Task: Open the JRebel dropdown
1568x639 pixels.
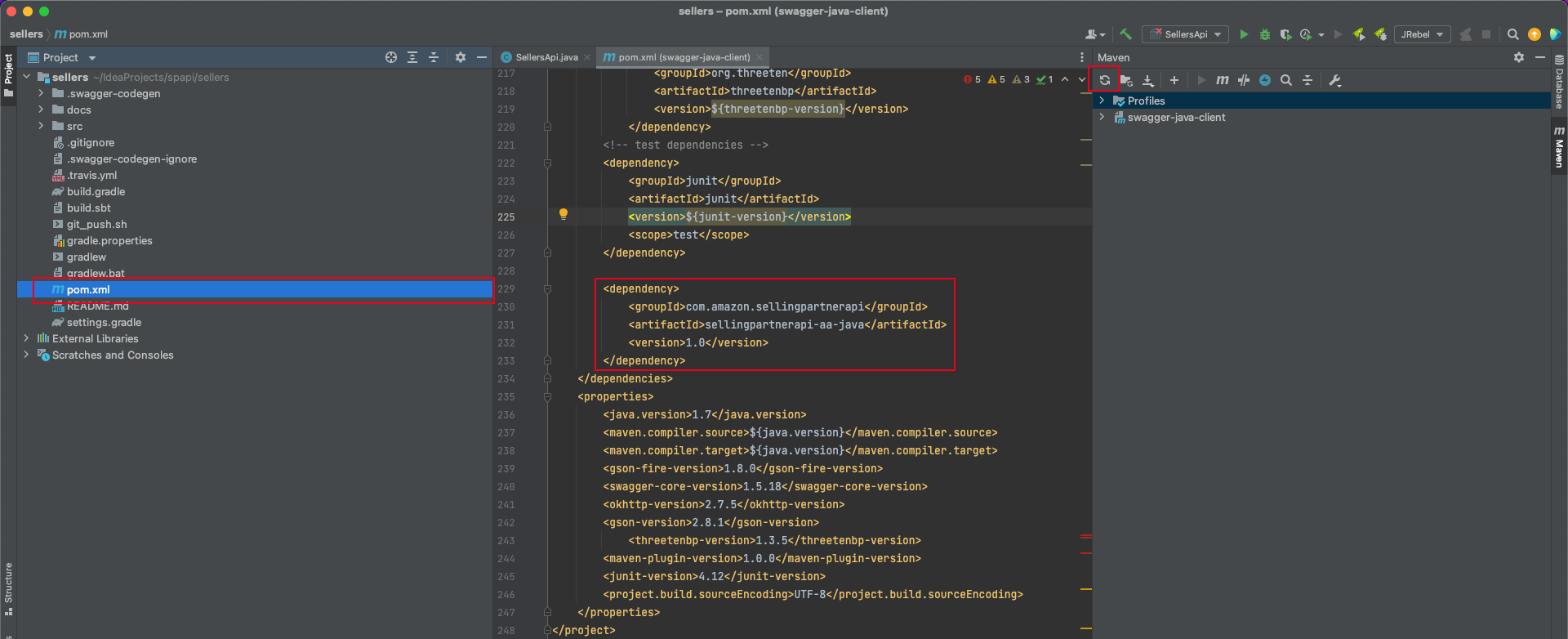Action: tap(1422, 34)
